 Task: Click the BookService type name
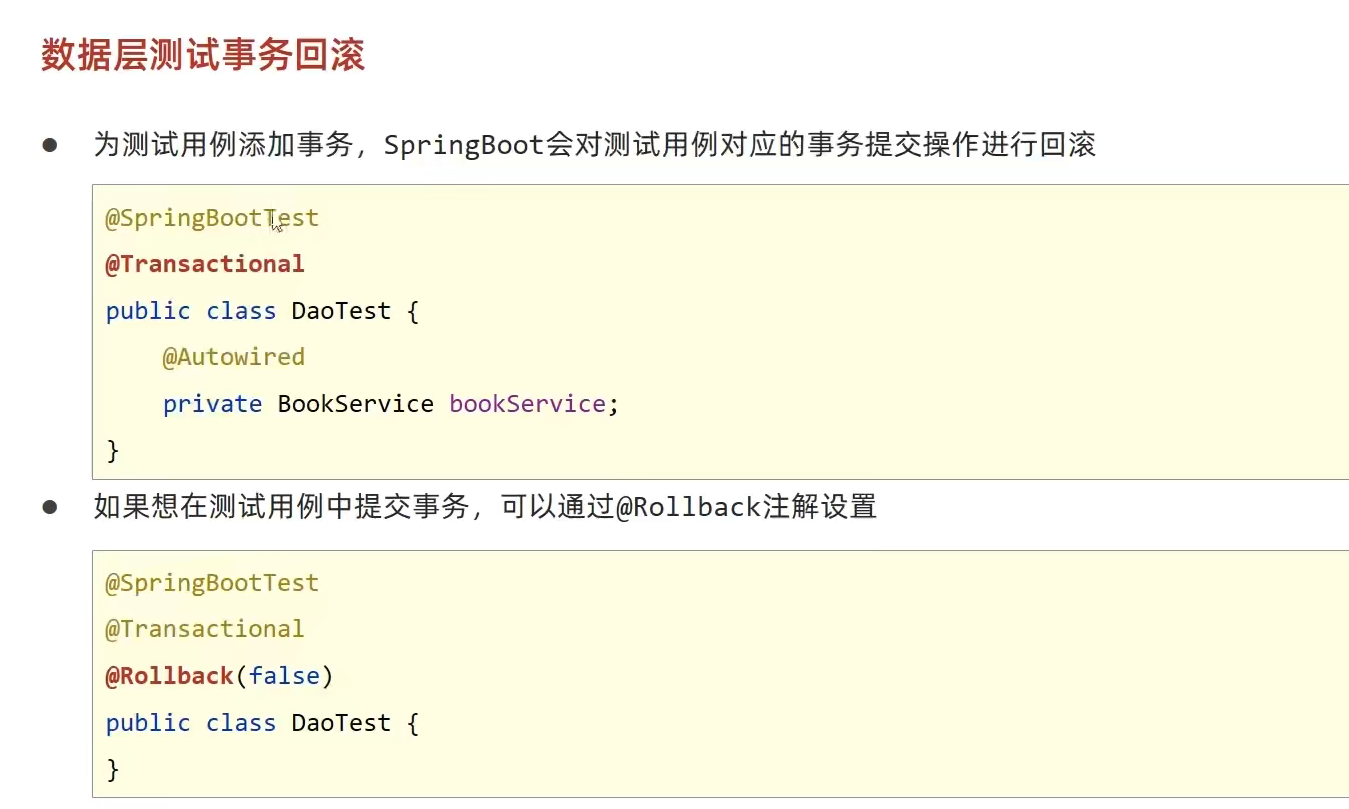pyautogui.click(x=355, y=404)
